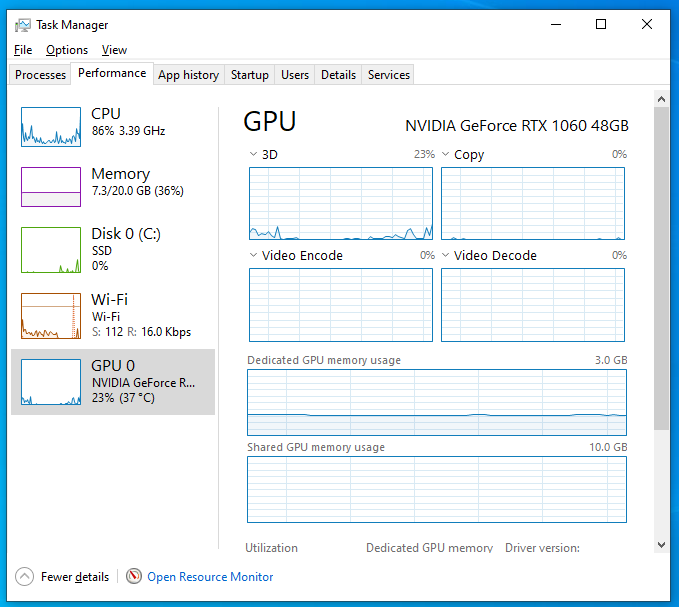Click the Driver version label

[x=542, y=548]
